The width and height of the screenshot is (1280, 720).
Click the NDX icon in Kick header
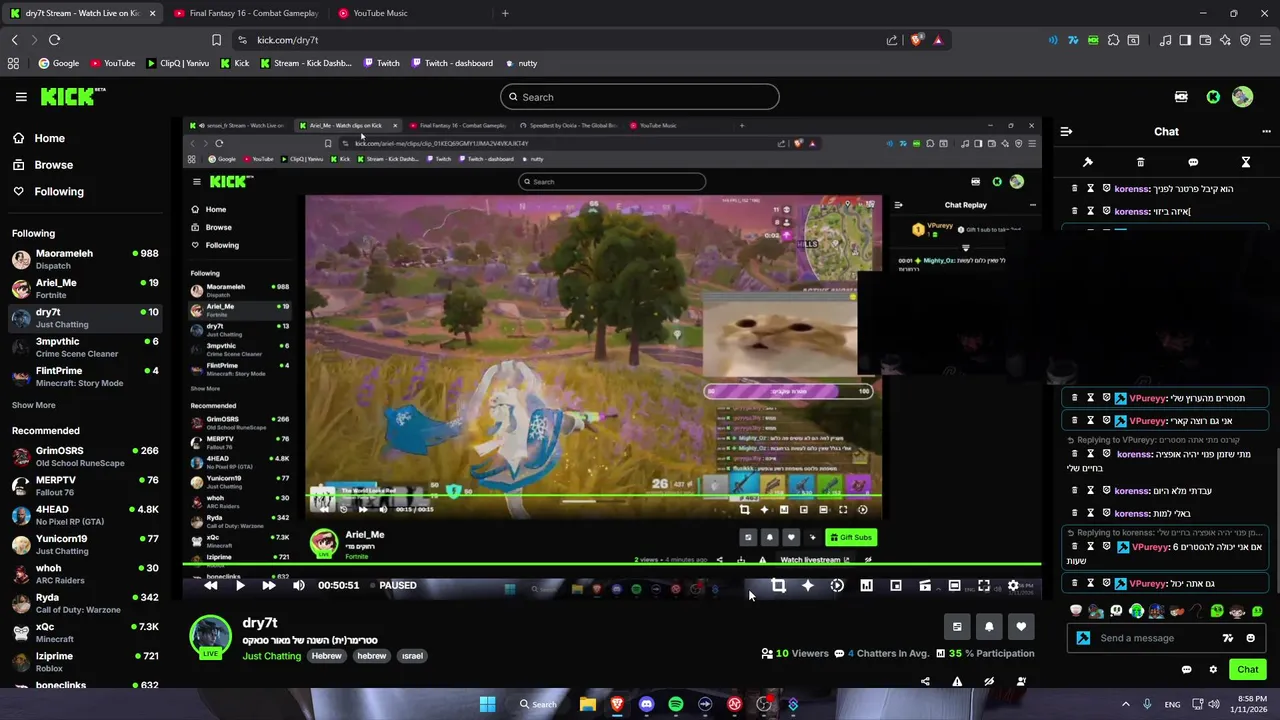click(1181, 97)
